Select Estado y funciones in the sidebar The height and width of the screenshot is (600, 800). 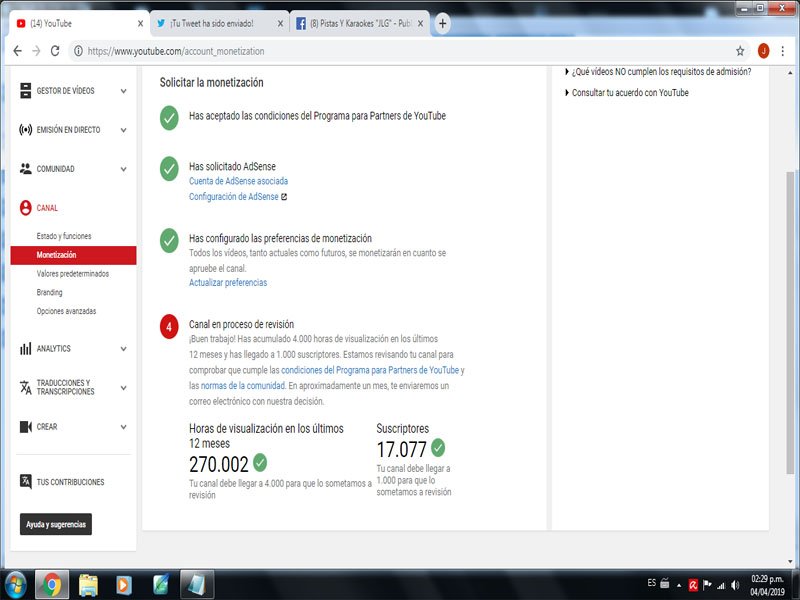[64, 236]
